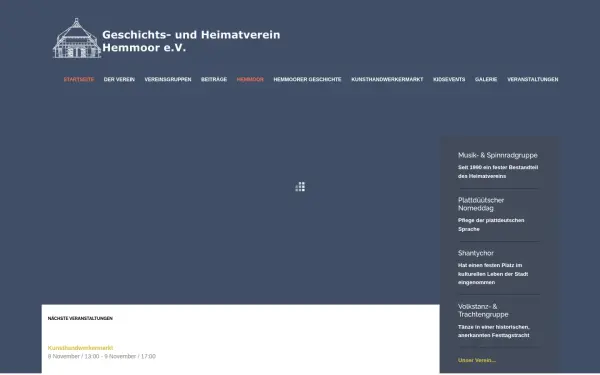Open the Kunsthandwerkermarkt event link

click(80, 348)
